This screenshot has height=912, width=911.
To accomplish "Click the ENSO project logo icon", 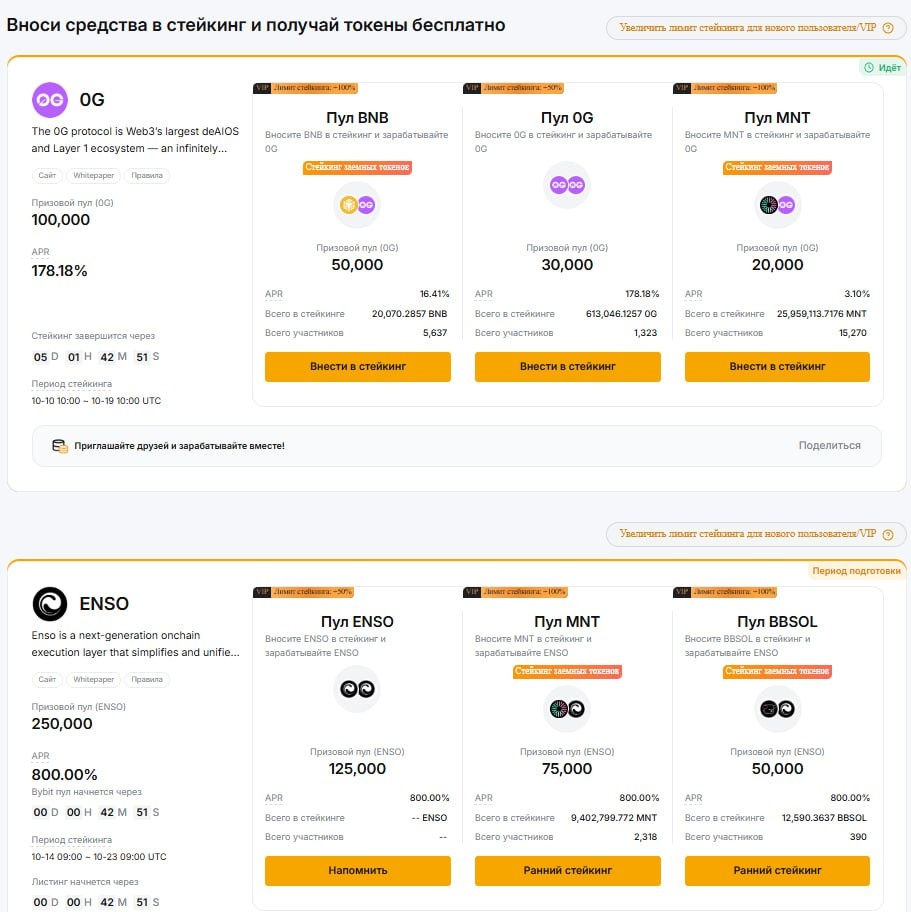I will click(x=50, y=604).
